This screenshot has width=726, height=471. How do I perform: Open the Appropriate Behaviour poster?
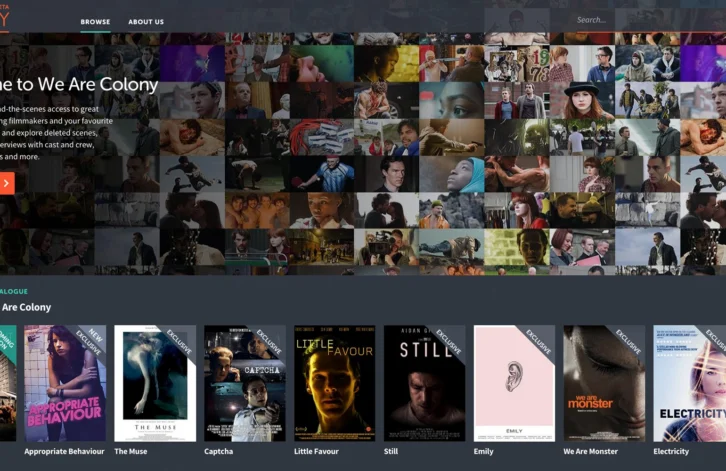pos(65,383)
